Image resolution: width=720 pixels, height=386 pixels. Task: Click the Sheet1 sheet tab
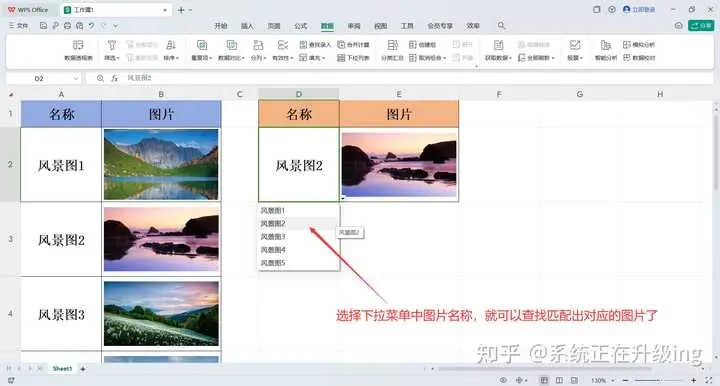pos(62,369)
